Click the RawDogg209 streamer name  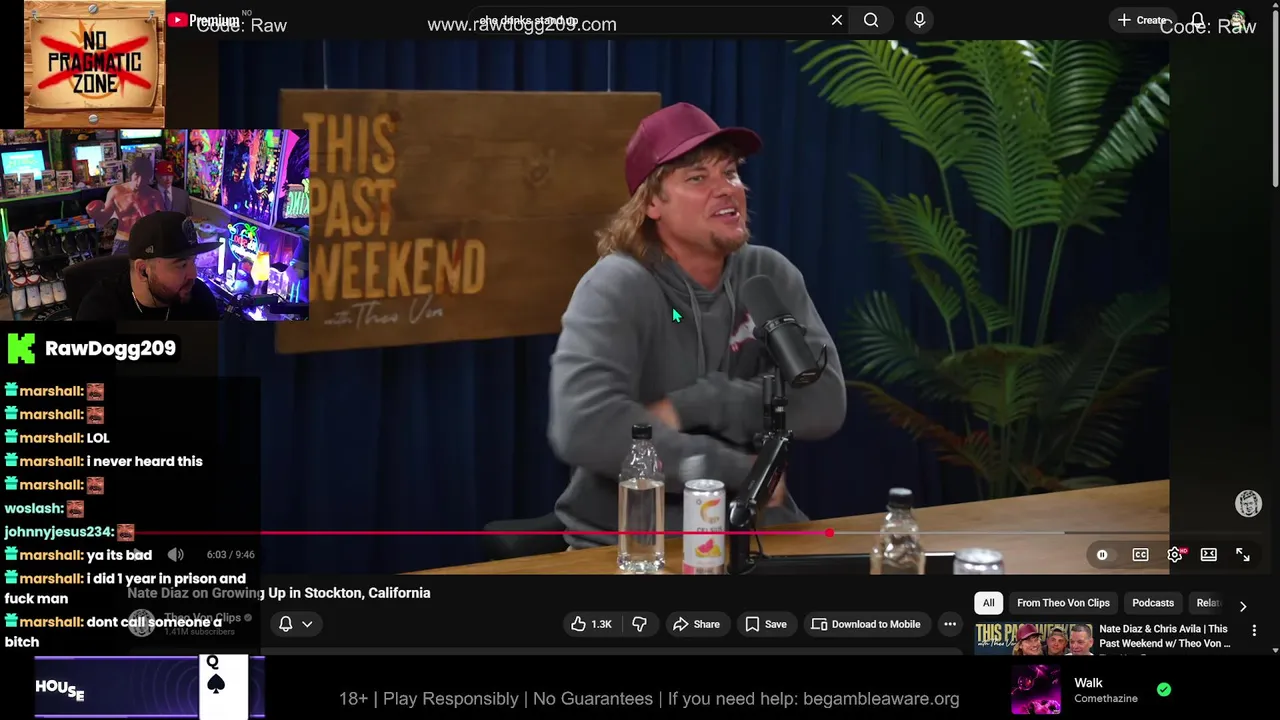click(x=110, y=348)
